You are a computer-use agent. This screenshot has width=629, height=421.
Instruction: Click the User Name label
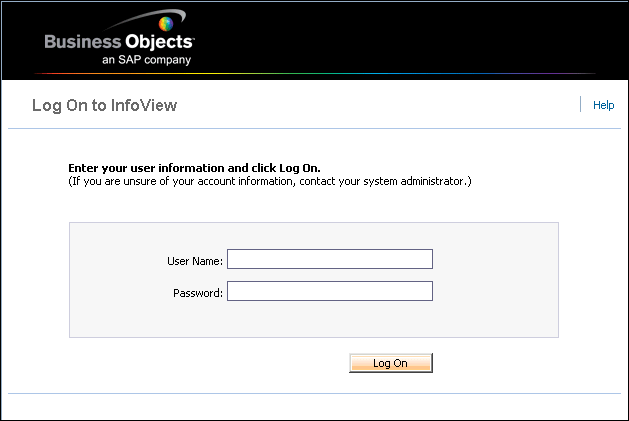[195, 261]
